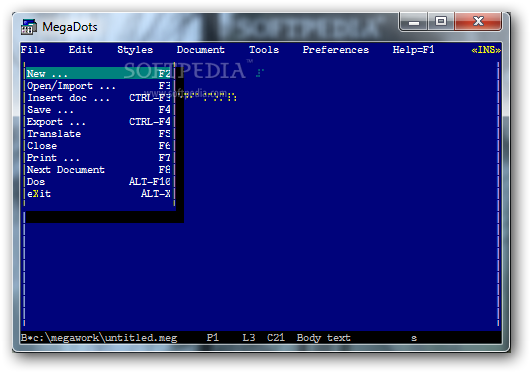Open the Document menu
Screen dimensions: 531x373
coord(200,50)
